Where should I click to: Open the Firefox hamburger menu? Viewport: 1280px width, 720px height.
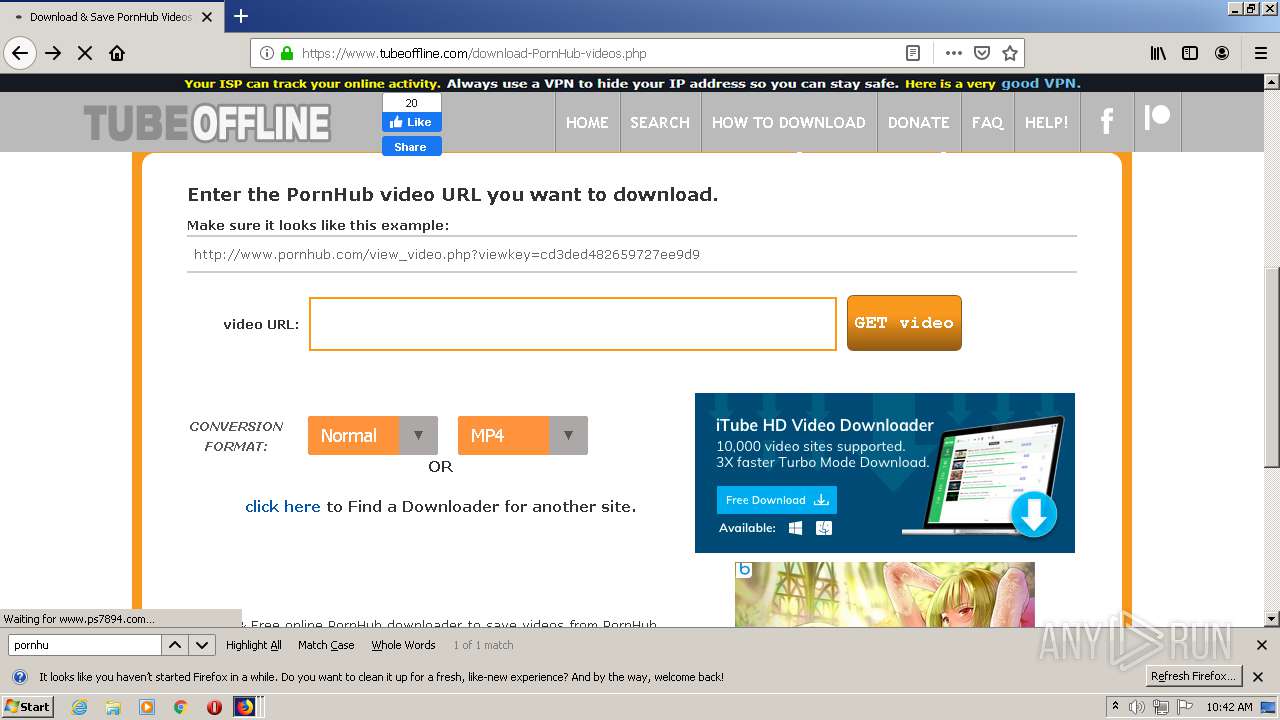point(1261,53)
